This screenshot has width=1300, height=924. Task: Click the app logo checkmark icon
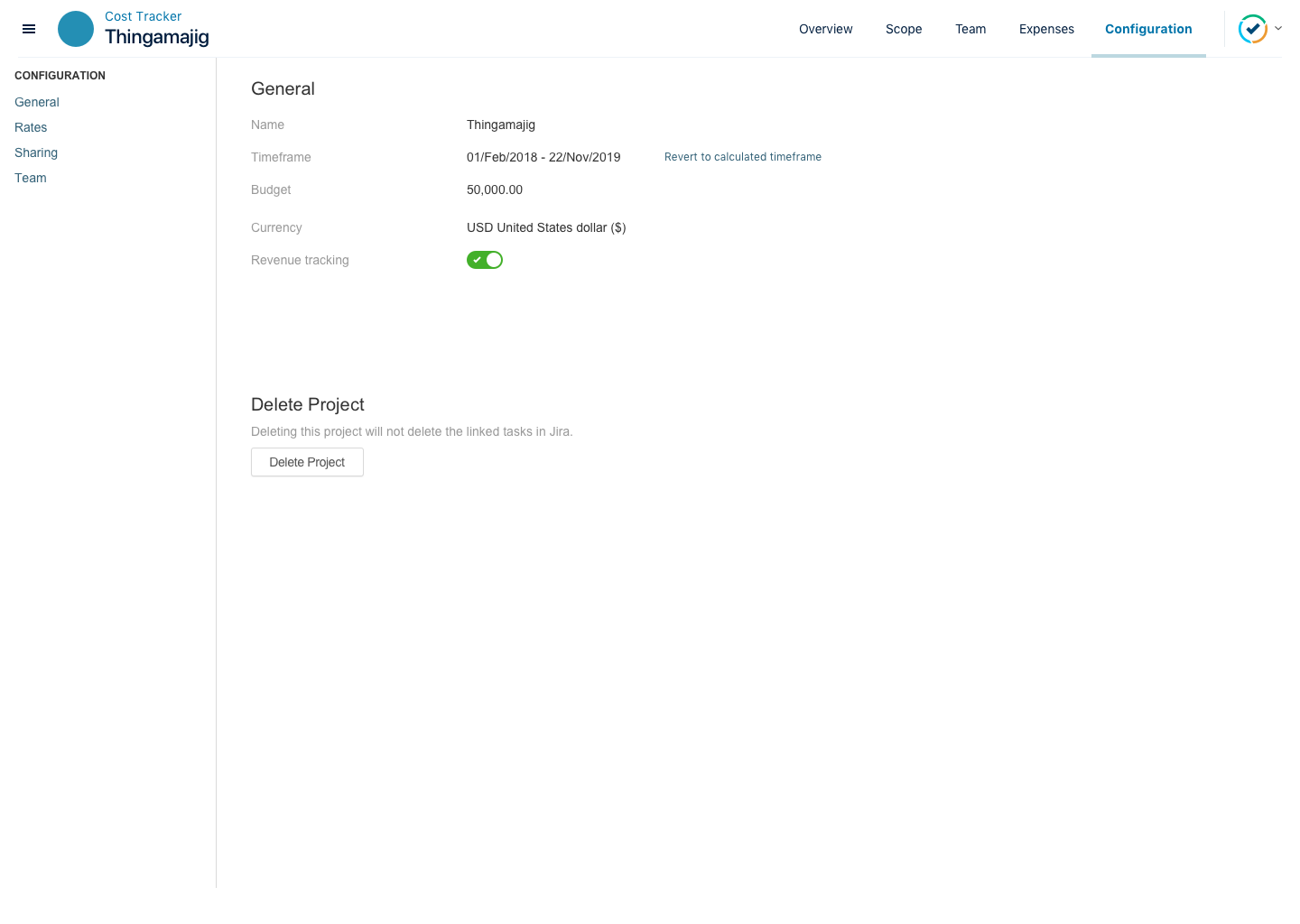coord(1252,29)
